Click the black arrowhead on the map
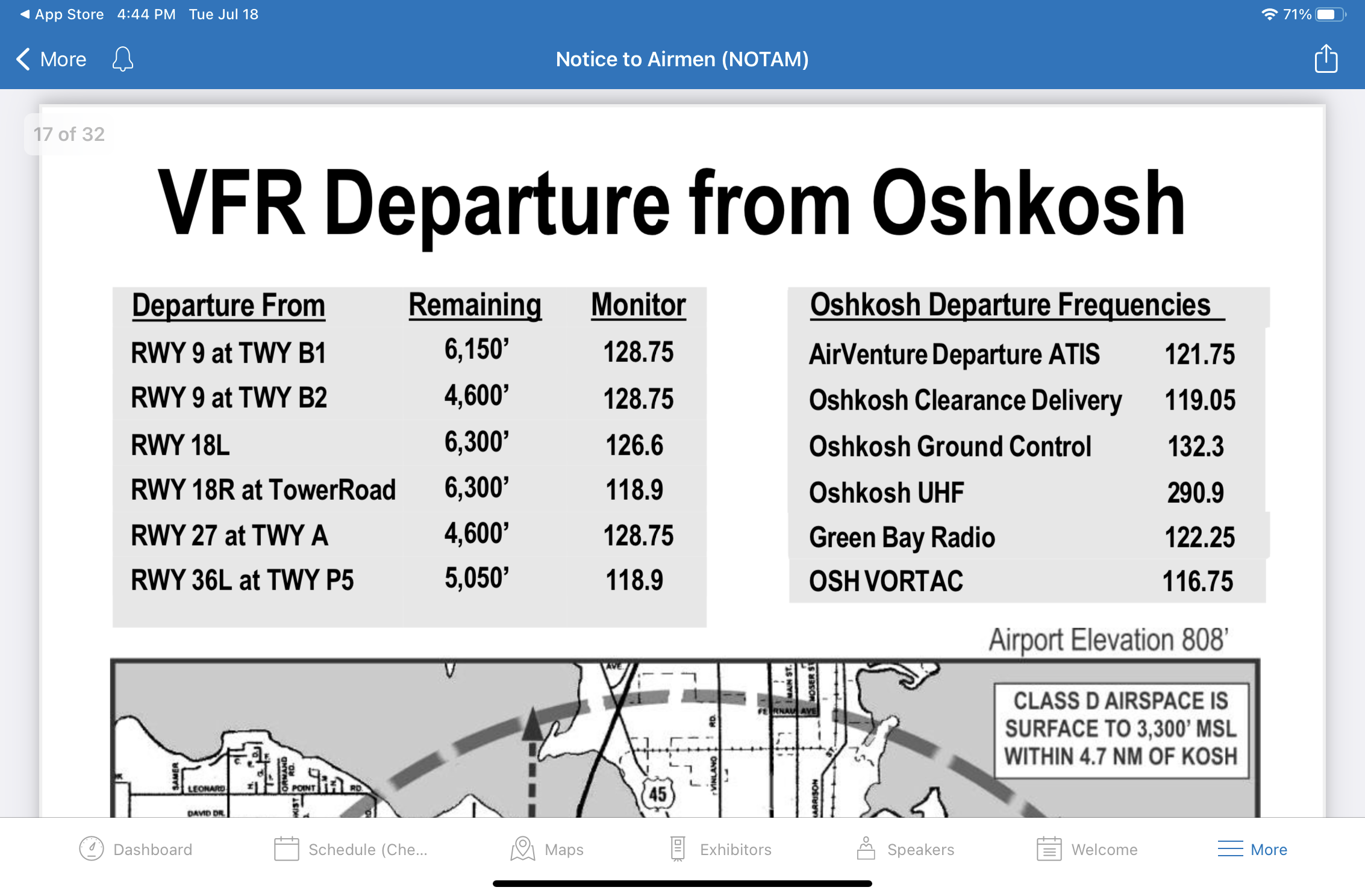The image size is (1365, 896). (x=532, y=724)
